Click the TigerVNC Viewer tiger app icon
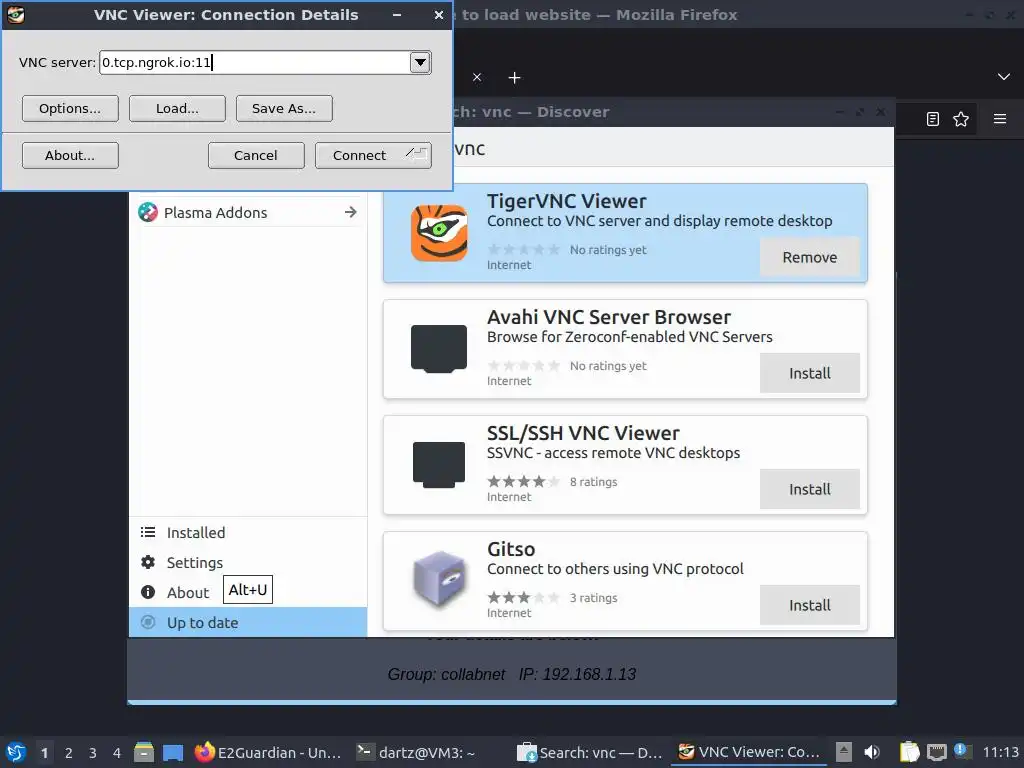 click(x=439, y=233)
